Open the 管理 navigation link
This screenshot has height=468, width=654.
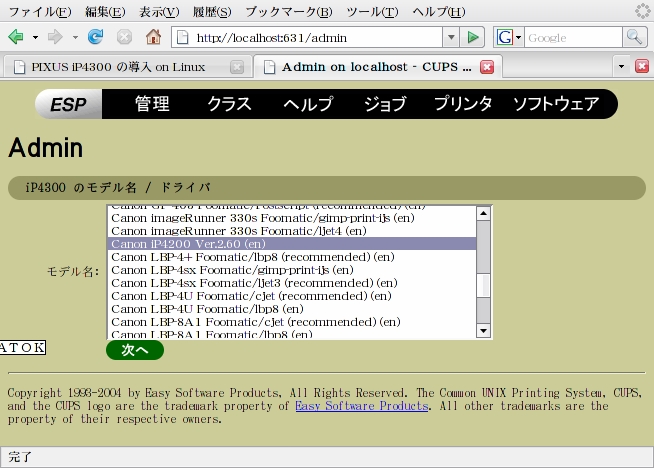[152, 104]
